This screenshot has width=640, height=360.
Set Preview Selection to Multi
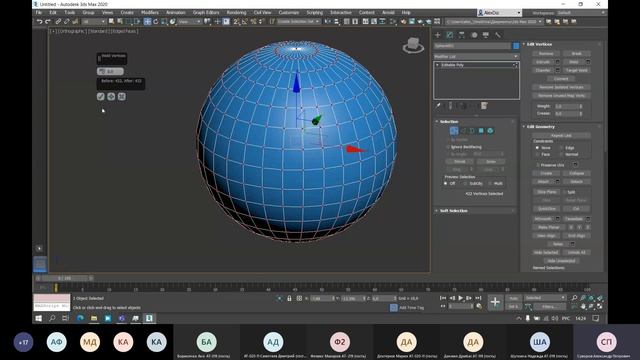pos(490,184)
